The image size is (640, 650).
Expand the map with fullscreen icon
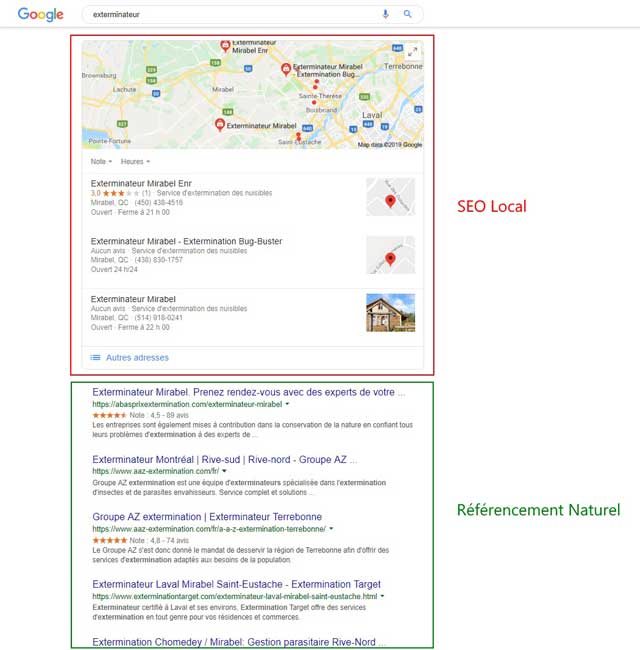coord(412,51)
